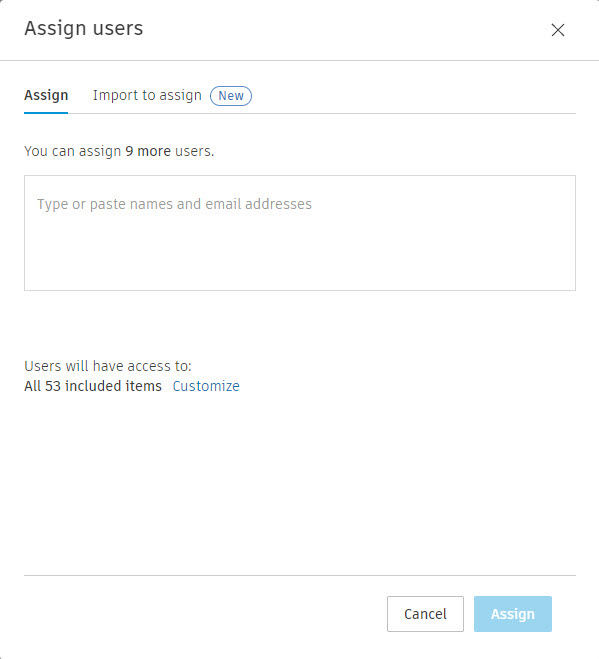Click the Assign users dialog title
Screen dimensions: 599x659
point(84,29)
